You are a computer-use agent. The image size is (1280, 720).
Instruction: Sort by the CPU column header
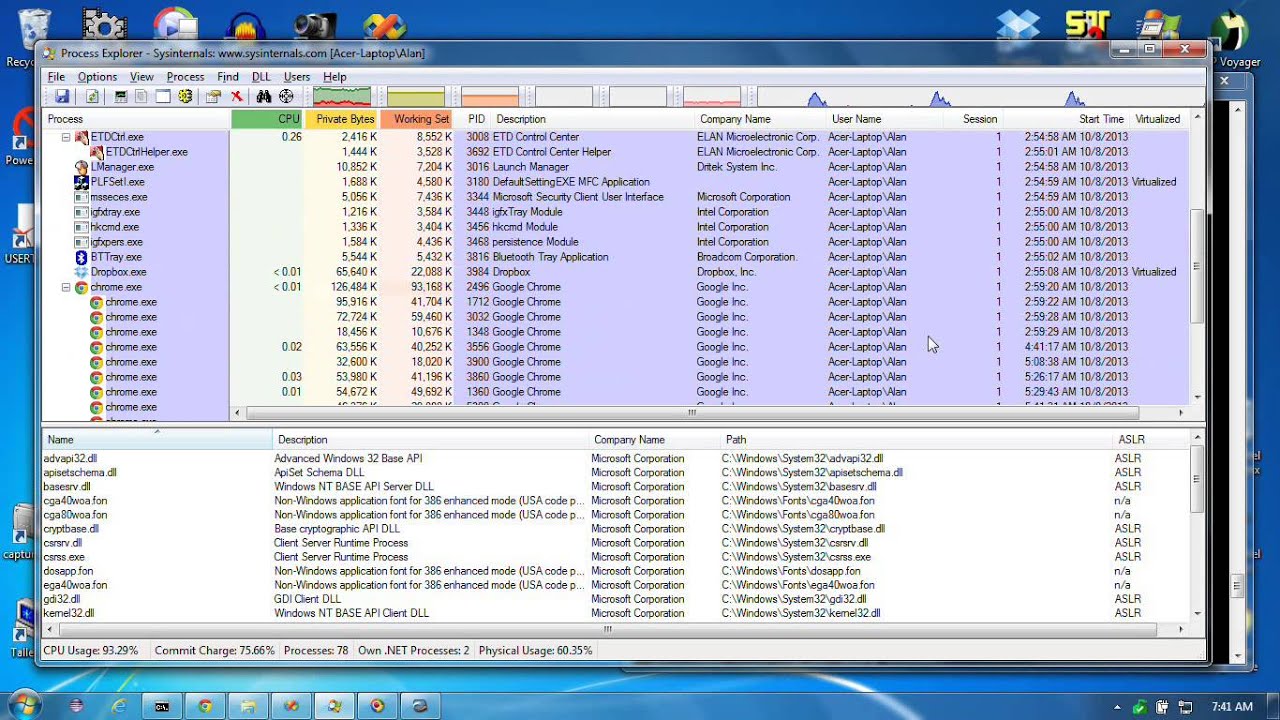268,119
